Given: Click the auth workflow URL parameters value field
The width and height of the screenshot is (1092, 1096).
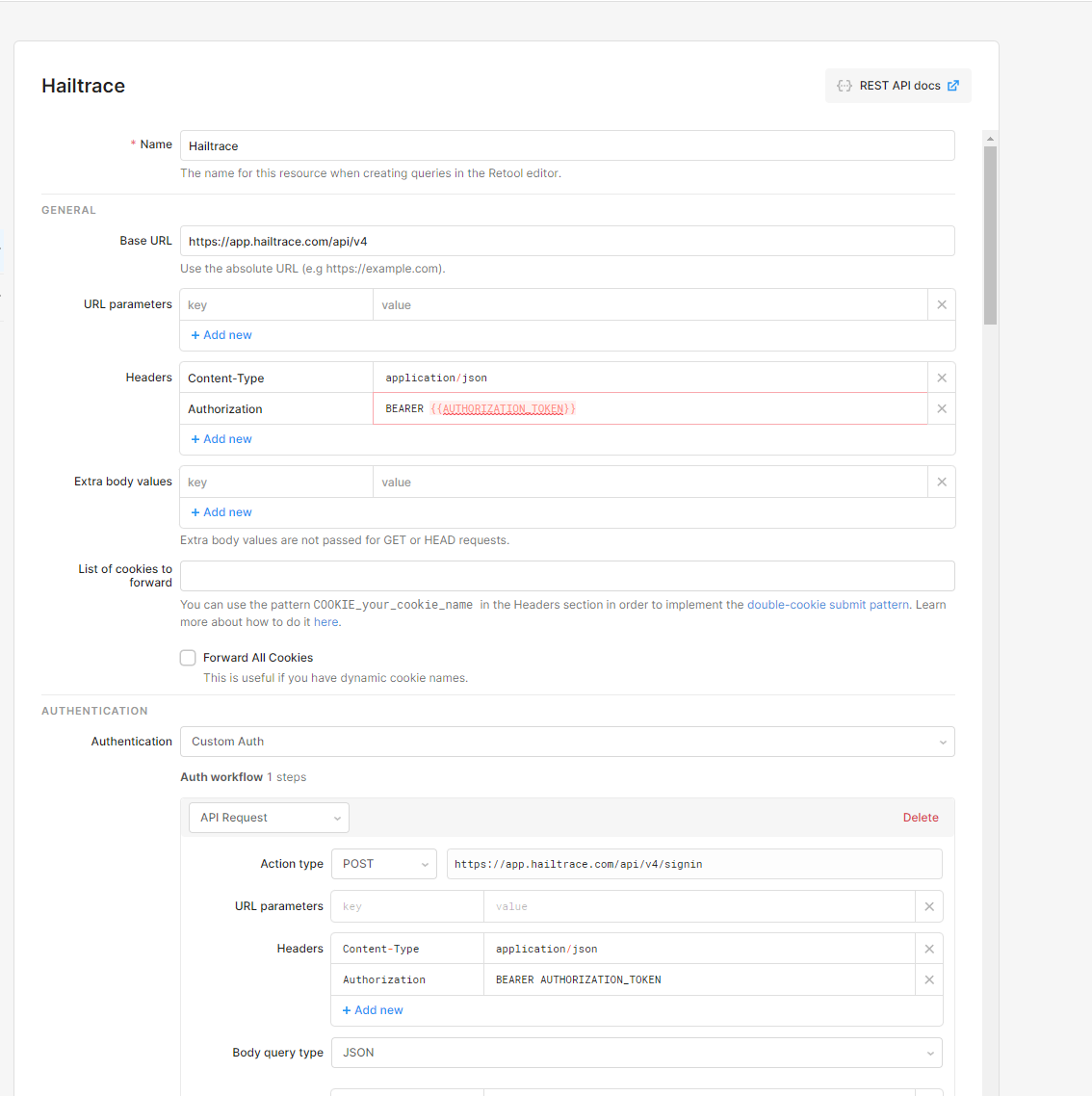Looking at the screenshot, I should [x=699, y=906].
